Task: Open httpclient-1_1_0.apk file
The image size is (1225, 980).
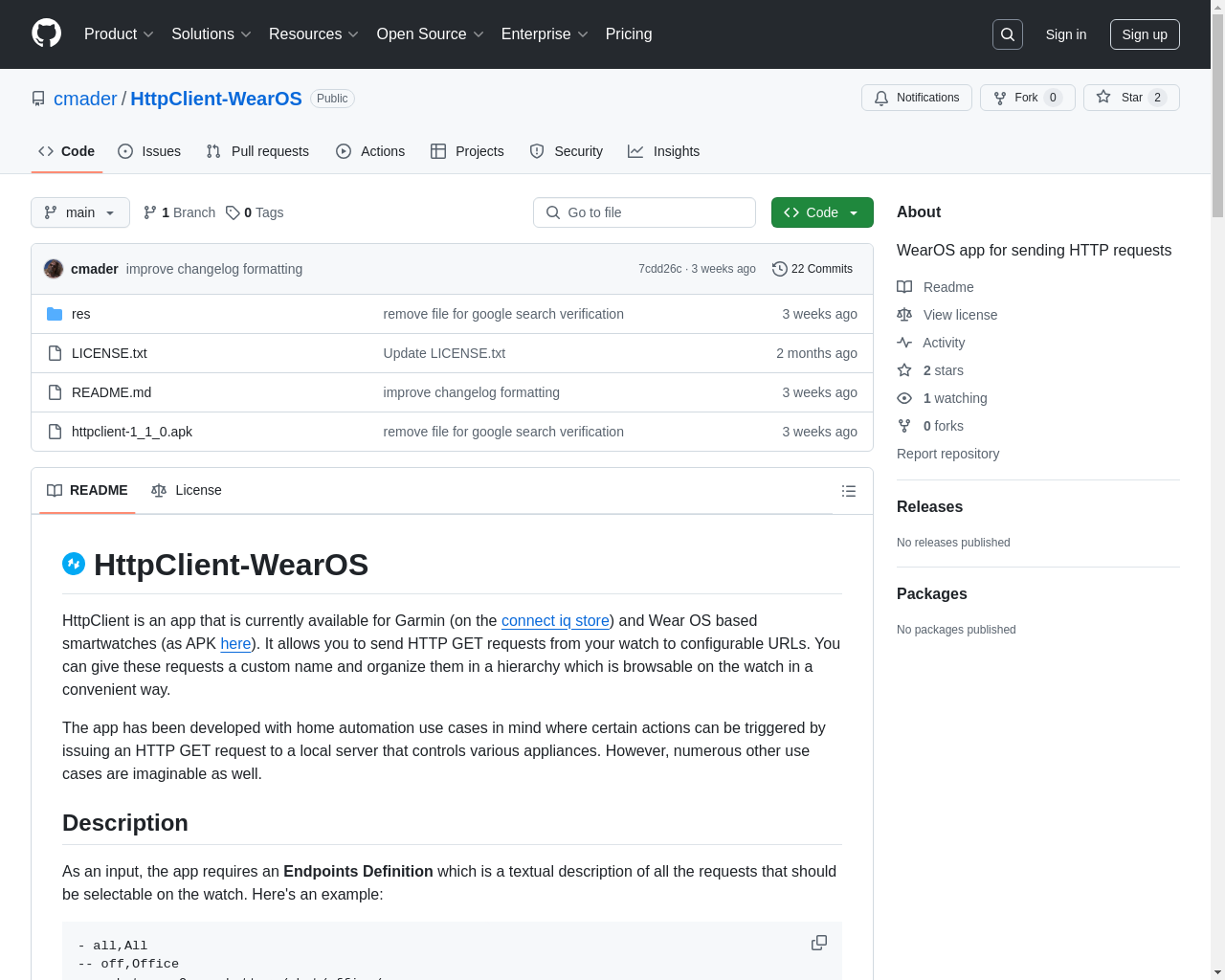Action: [132, 432]
